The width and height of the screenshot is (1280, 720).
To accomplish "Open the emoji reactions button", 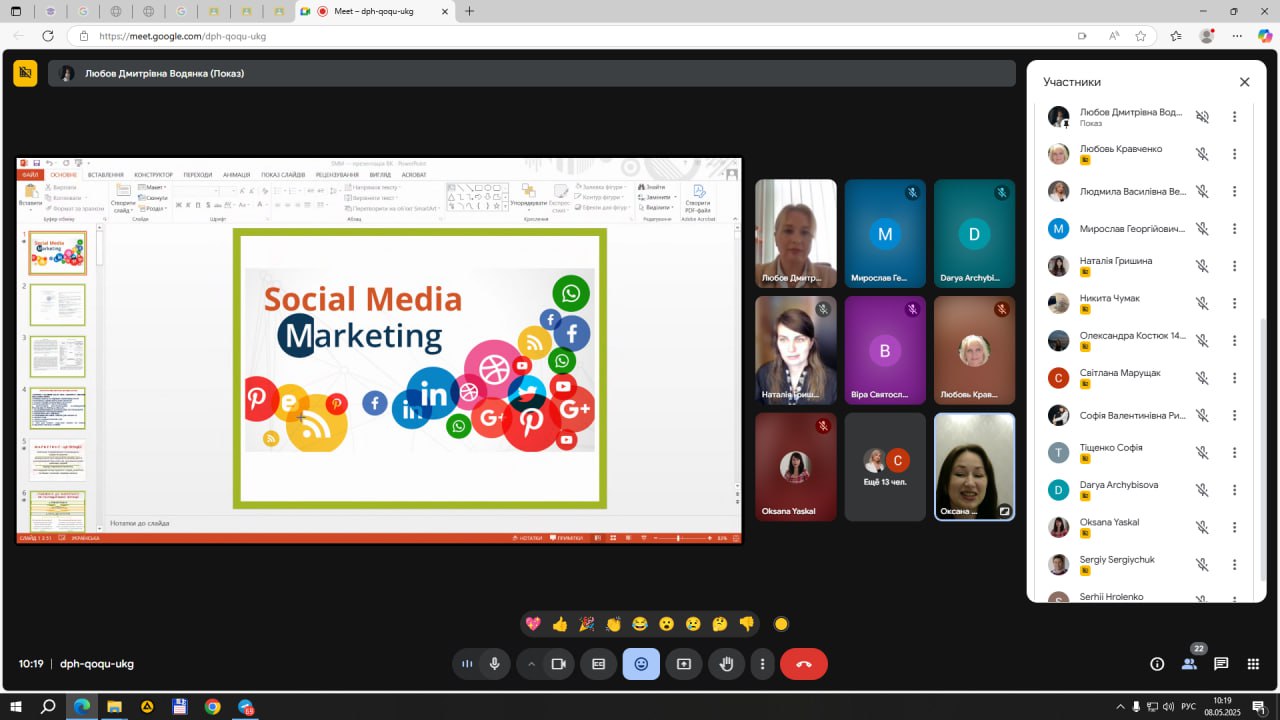I will tap(641, 664).
